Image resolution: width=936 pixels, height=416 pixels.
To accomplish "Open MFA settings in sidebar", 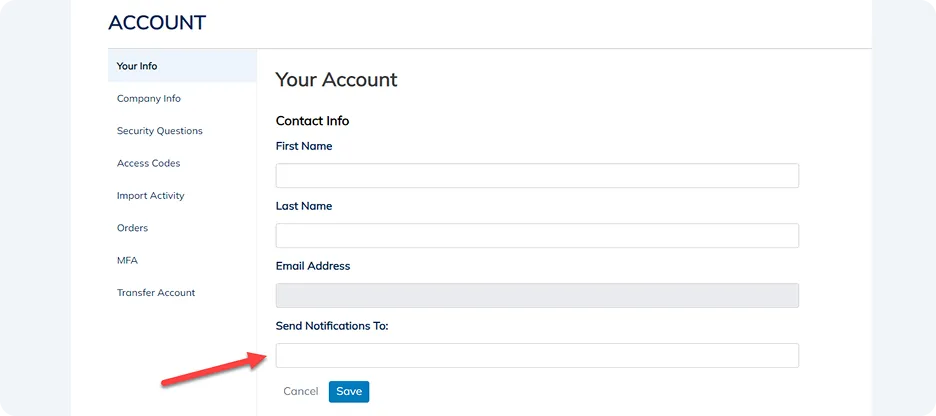I will pos(127,260).
